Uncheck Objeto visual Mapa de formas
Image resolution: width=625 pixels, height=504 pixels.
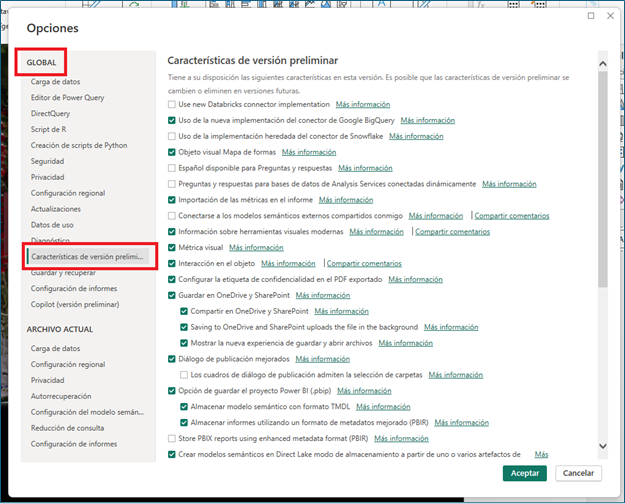click(x=172, y=152)
